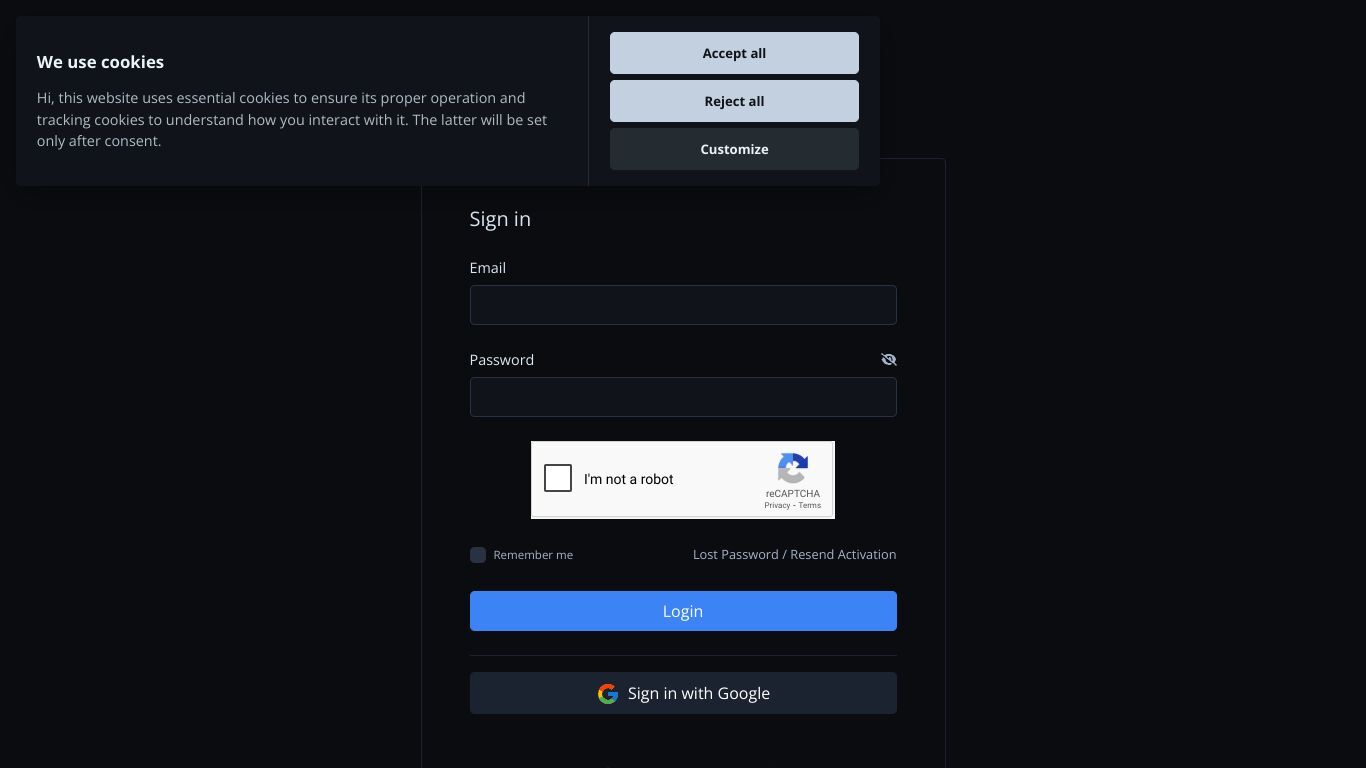Viewport: 1366px width, 768px height.
Task: Click the I'm not a robot text
Action: [x=629, y=479]
